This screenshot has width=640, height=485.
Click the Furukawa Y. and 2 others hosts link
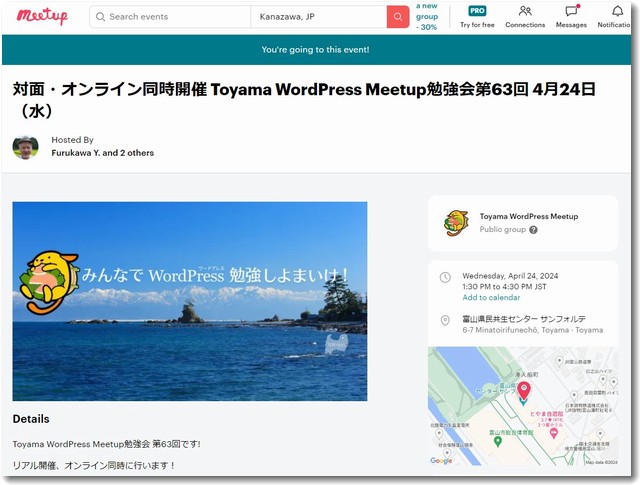[103, 153]
